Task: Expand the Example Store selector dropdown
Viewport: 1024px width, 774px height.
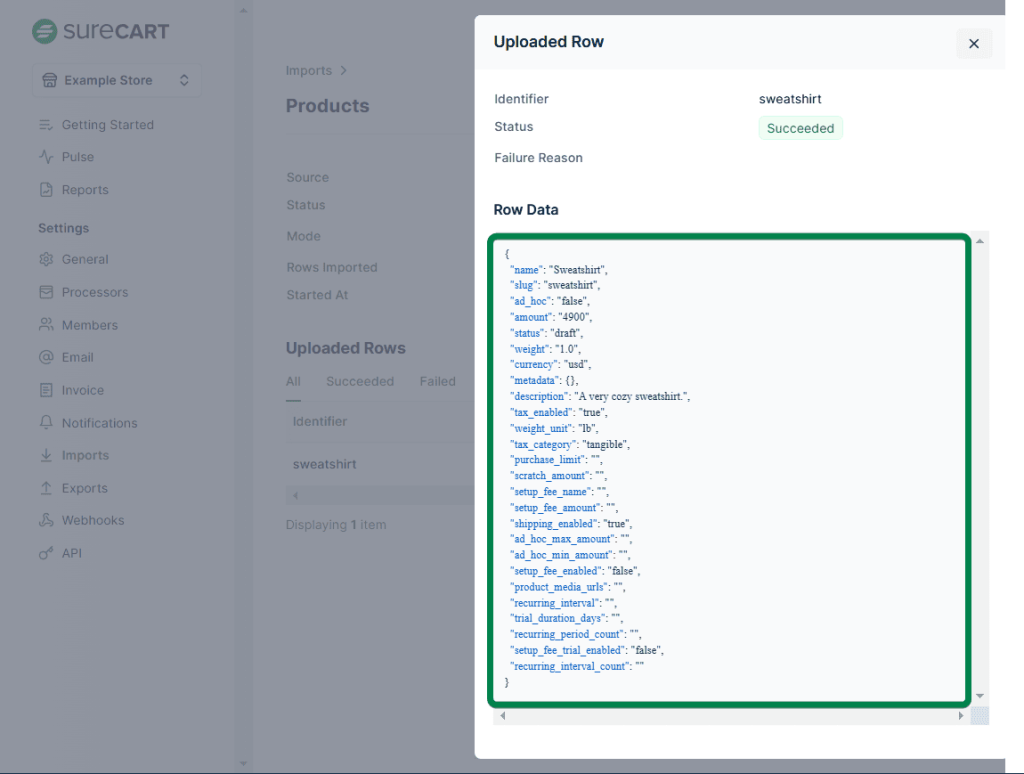Action: (x=116, y=80)
